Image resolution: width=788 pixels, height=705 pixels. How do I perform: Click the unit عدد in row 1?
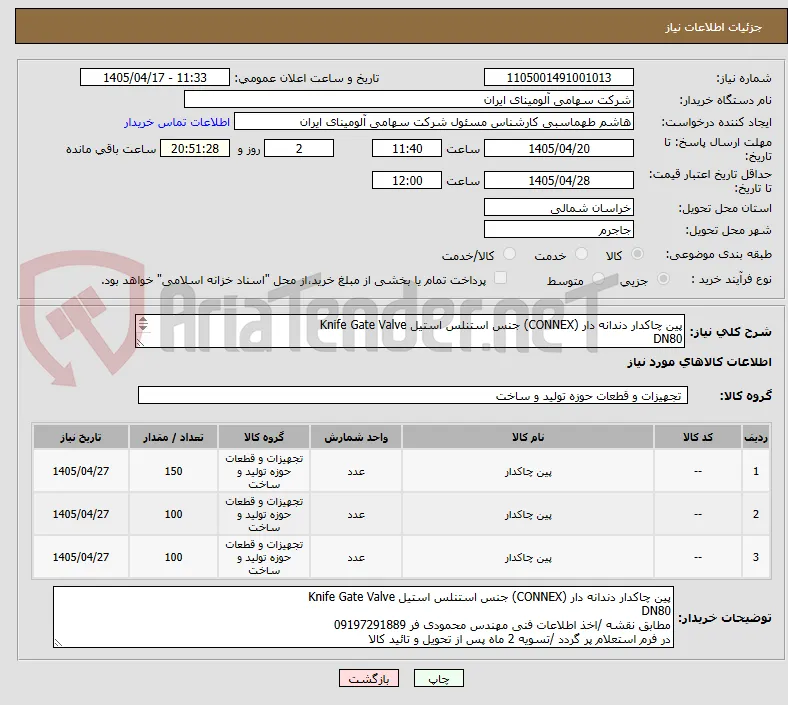[x=356, y=471]
